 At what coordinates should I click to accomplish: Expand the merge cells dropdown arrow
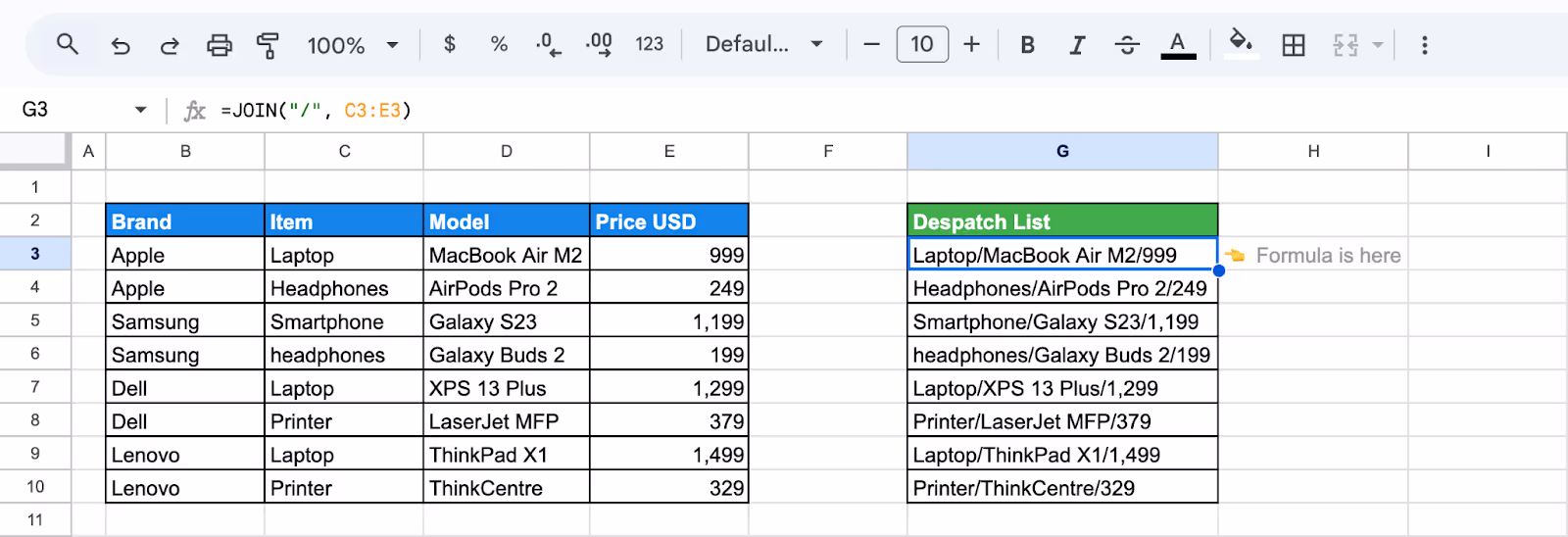[1378, 45]
